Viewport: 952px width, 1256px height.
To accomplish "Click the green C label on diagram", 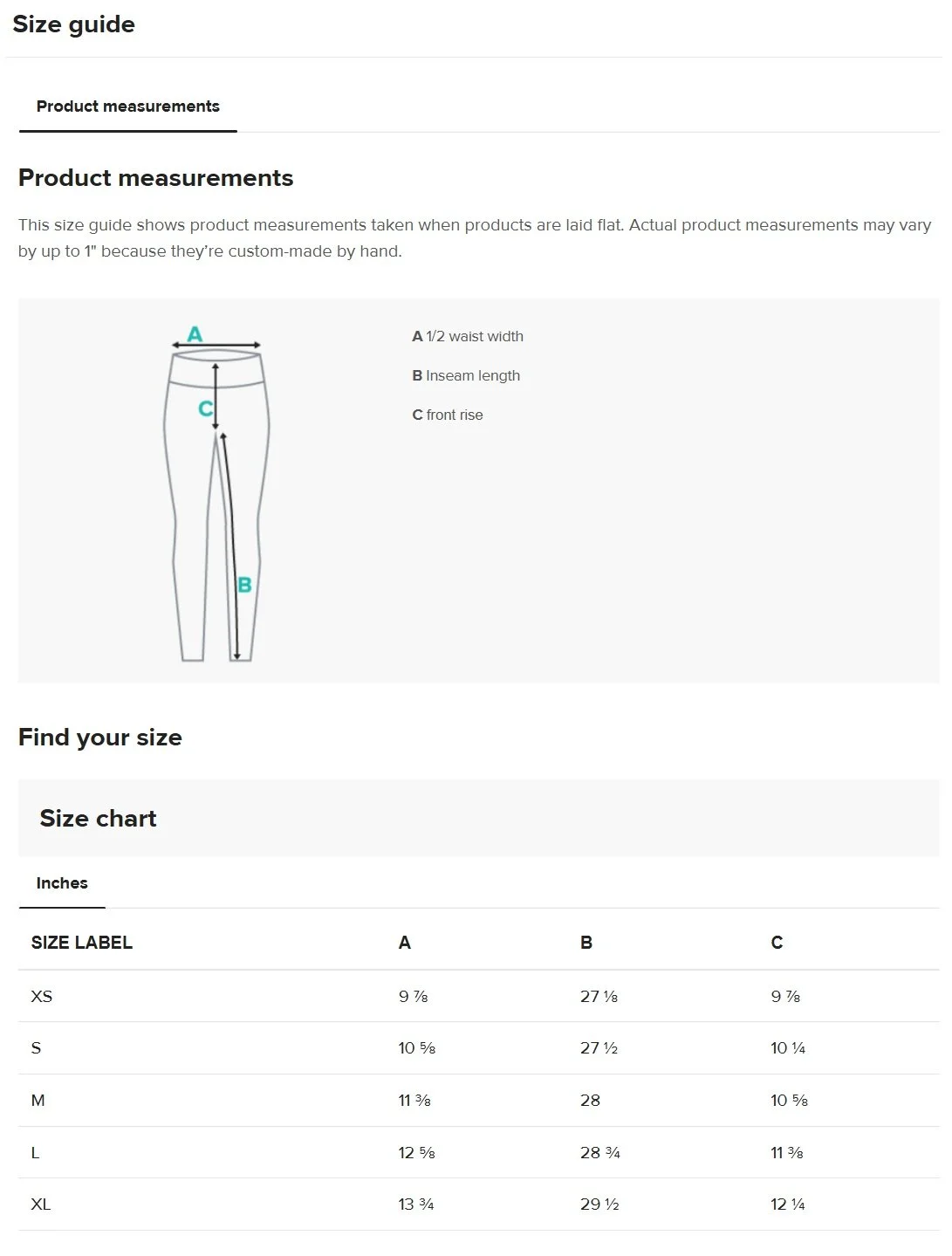I will click(x=205, y=408).
